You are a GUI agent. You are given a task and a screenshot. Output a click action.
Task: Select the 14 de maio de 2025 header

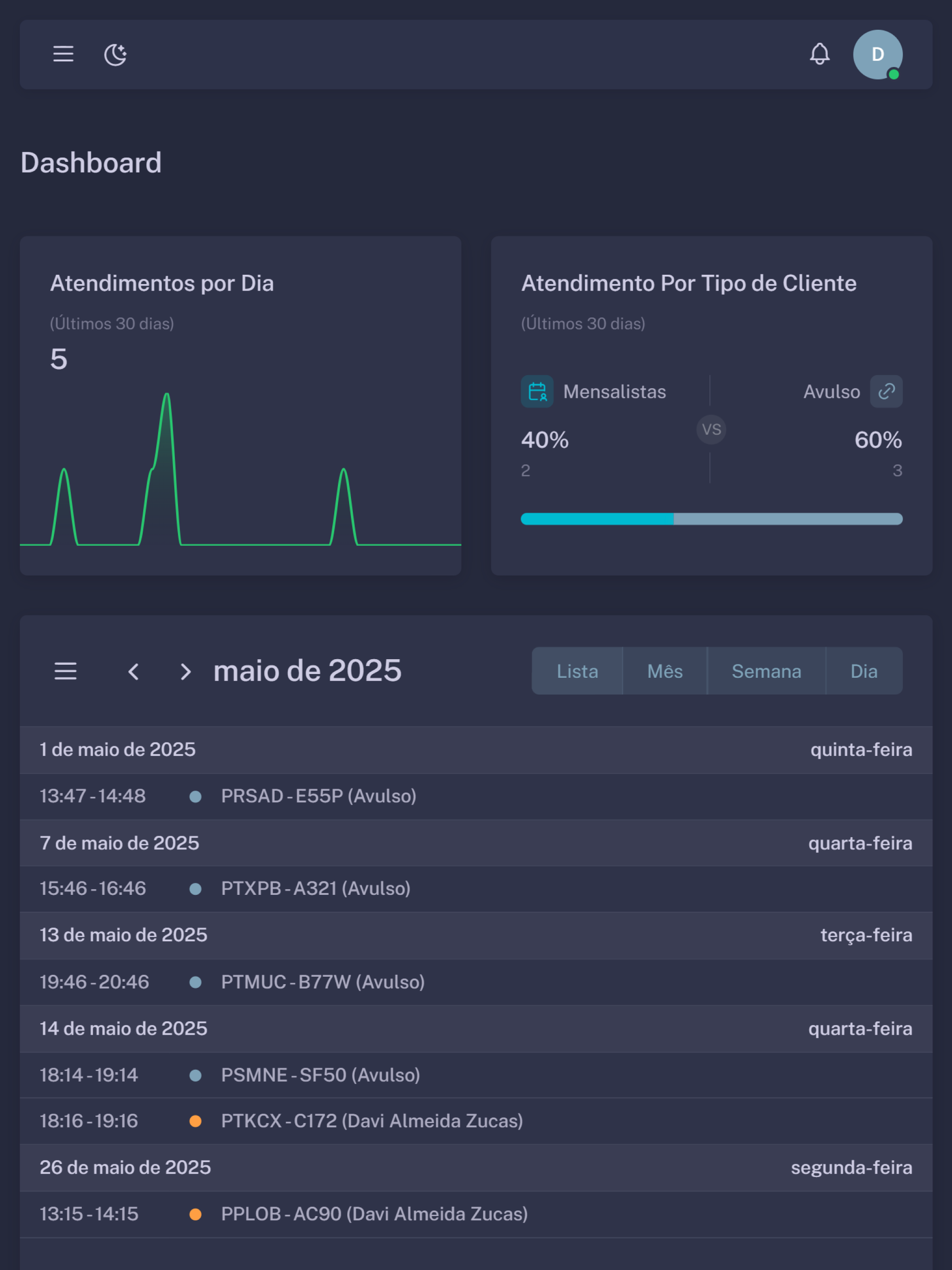click(x=476, y=1029)
